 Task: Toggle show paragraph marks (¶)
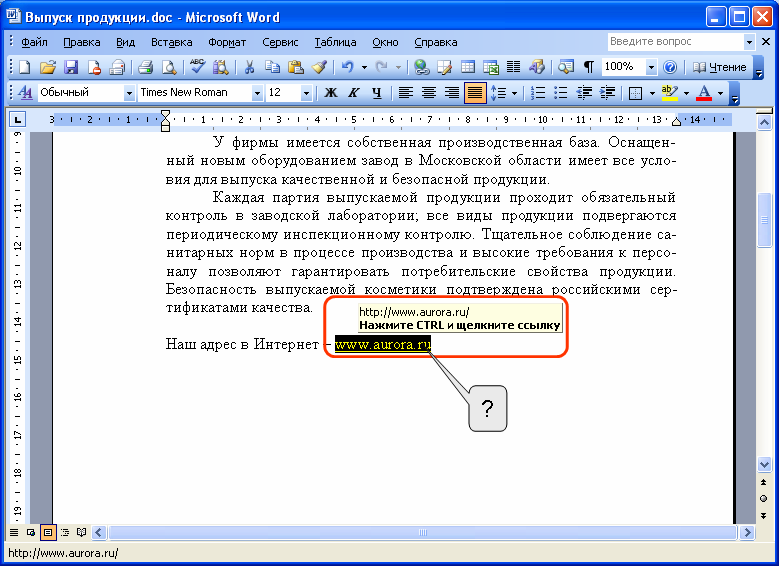(589, 67)
